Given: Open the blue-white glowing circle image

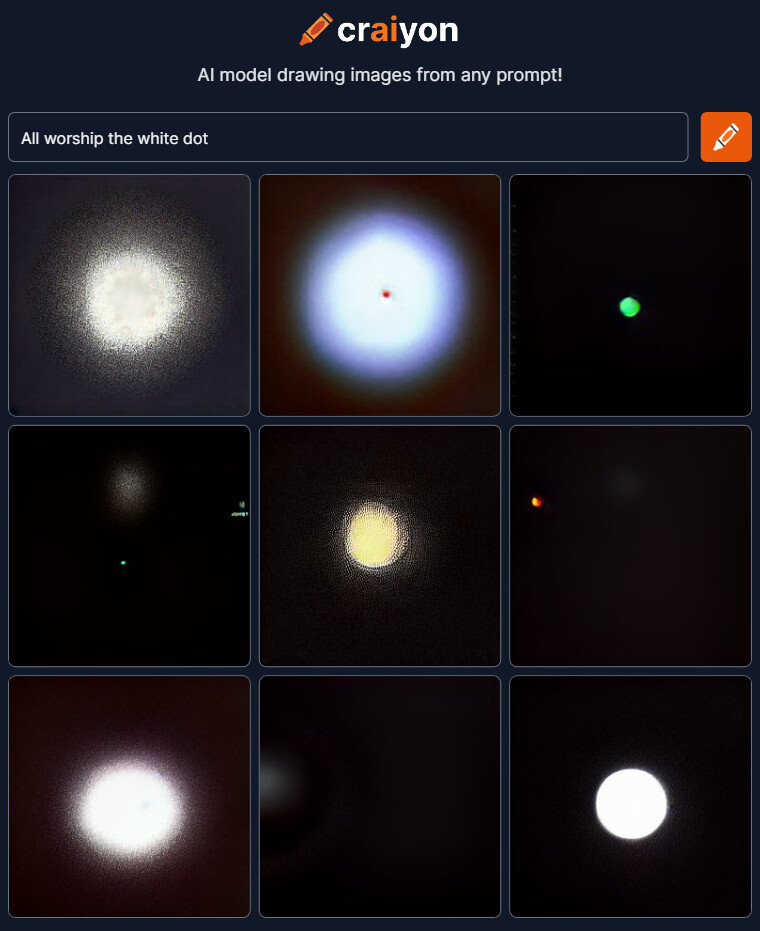Looking at the screenshot, I should click(380, 295).
